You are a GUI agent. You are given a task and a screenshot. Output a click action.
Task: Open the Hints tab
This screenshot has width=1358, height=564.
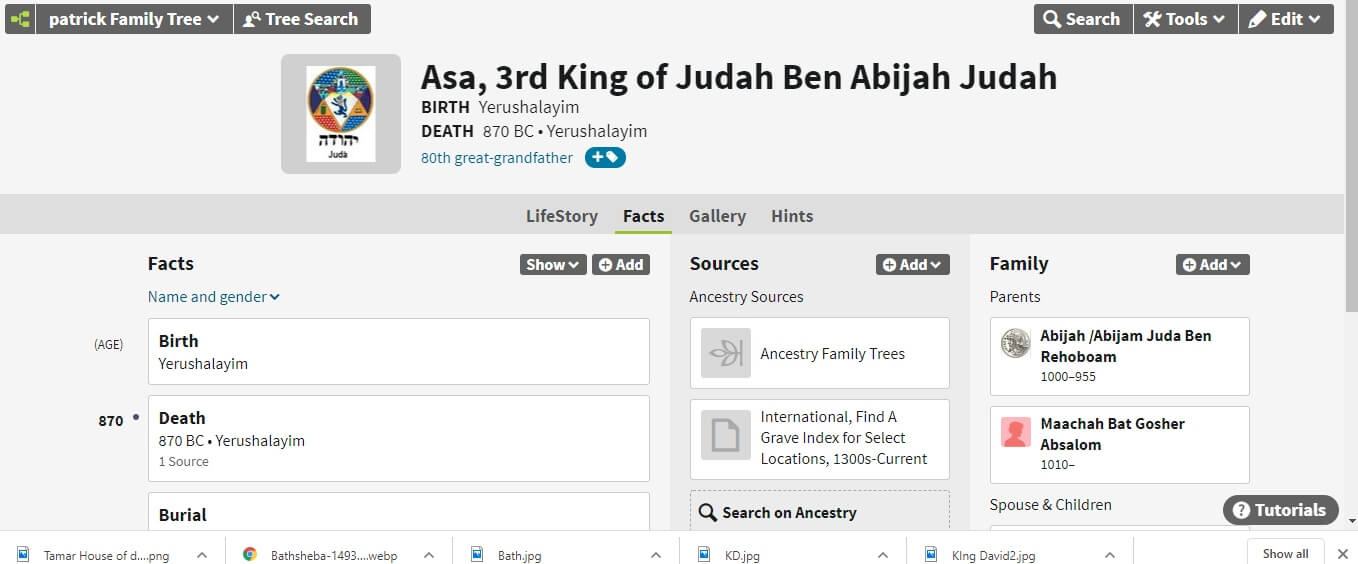point(792,216)
